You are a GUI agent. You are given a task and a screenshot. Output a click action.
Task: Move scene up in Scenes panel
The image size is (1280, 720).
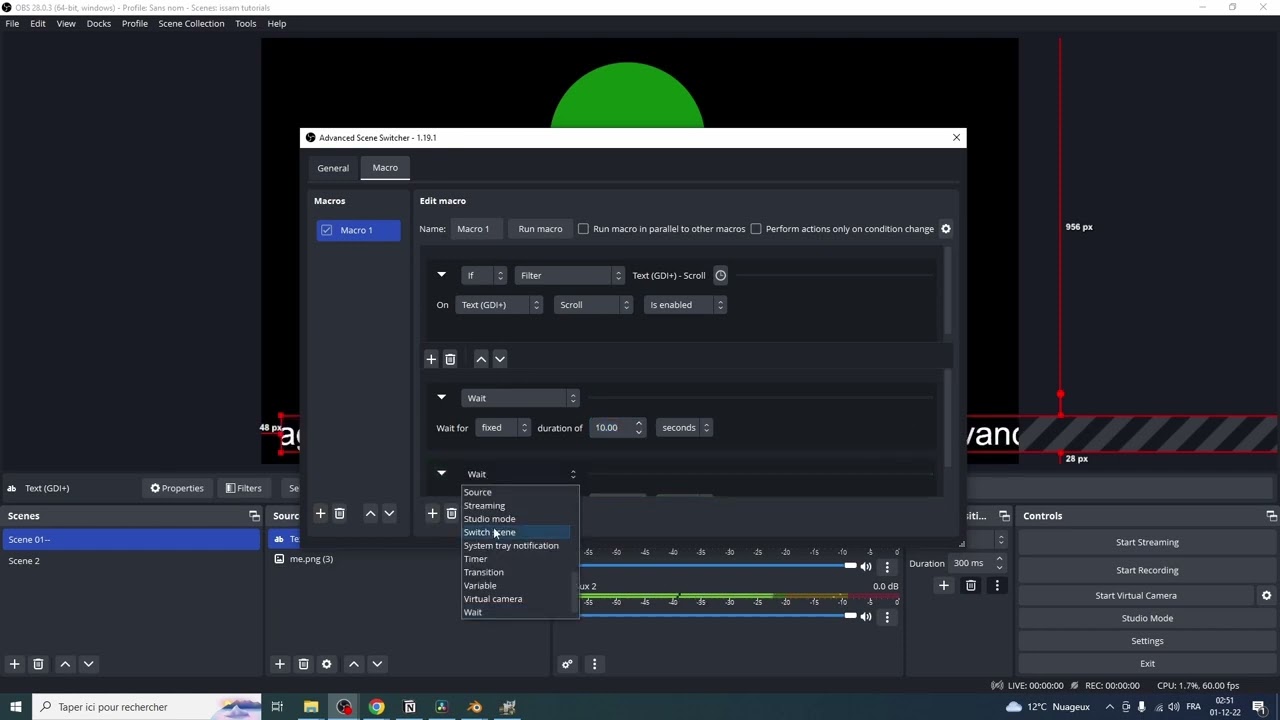pos(65,664)
